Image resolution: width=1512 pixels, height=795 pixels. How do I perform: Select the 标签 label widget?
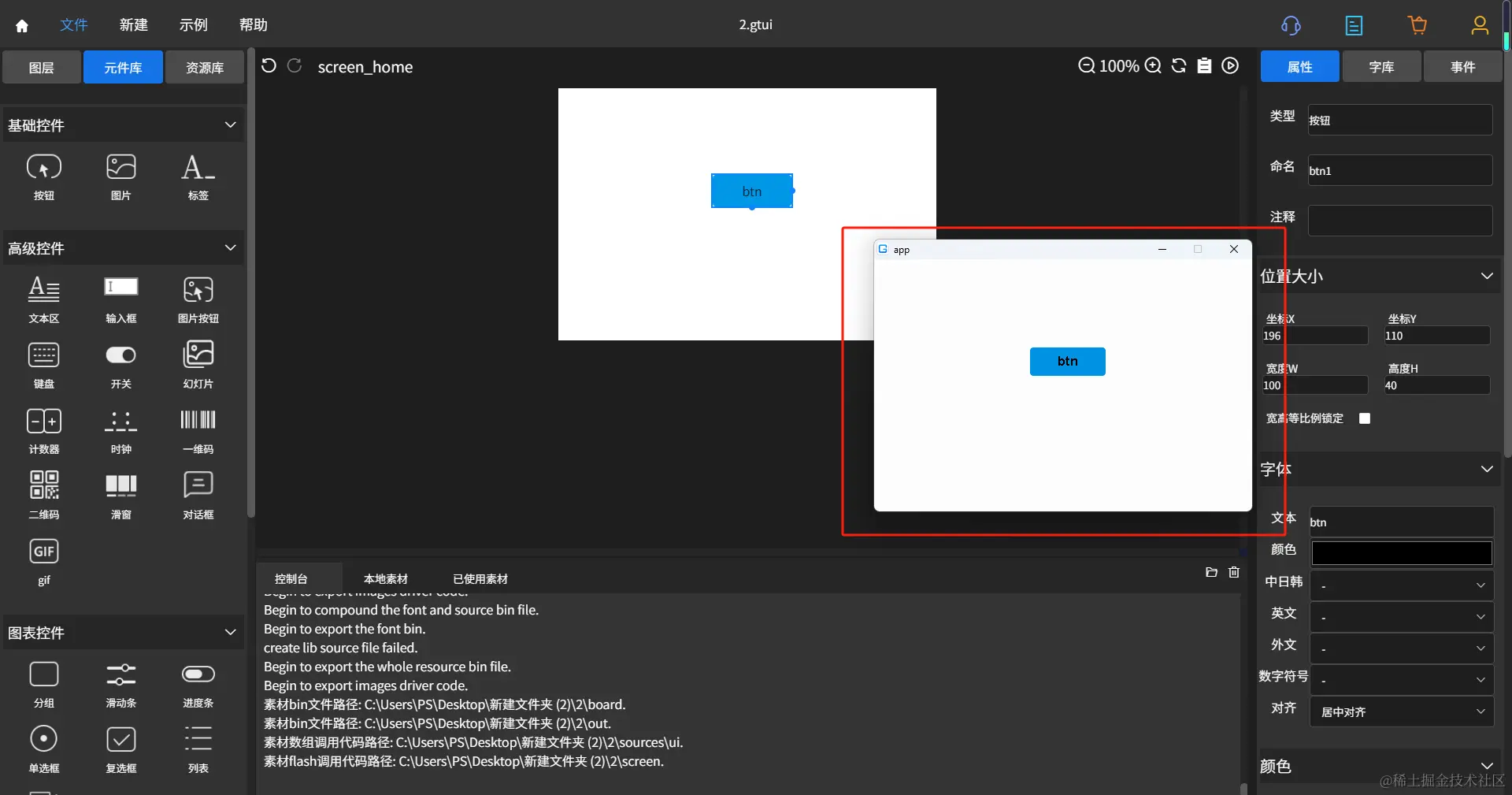(x=198, y=177)
